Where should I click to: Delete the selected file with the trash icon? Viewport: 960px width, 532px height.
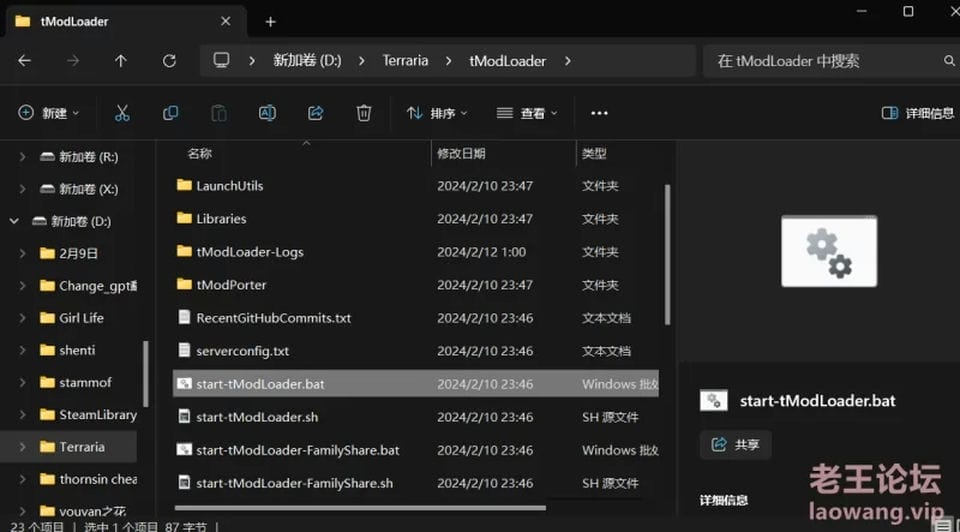pos(364,113)
